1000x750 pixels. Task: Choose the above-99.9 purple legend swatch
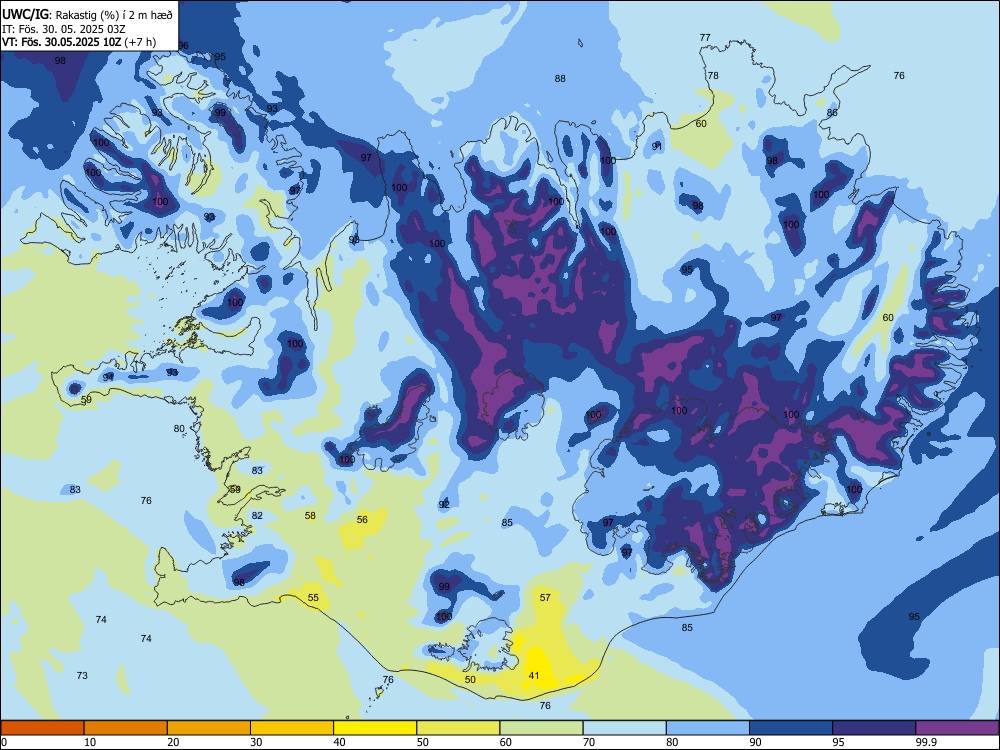pos(957,728)
